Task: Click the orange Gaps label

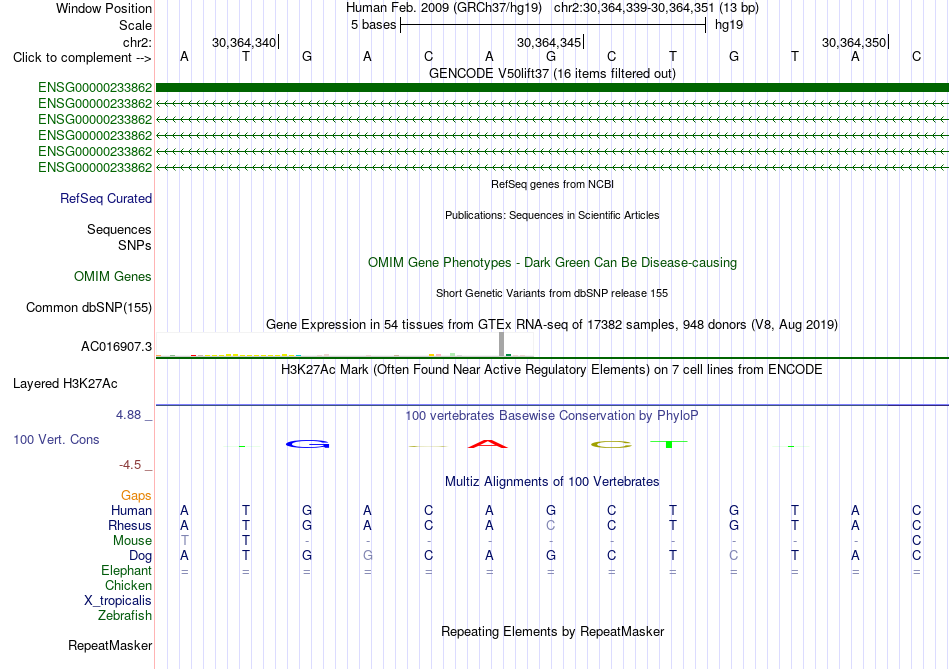Action: pos(136,496)
